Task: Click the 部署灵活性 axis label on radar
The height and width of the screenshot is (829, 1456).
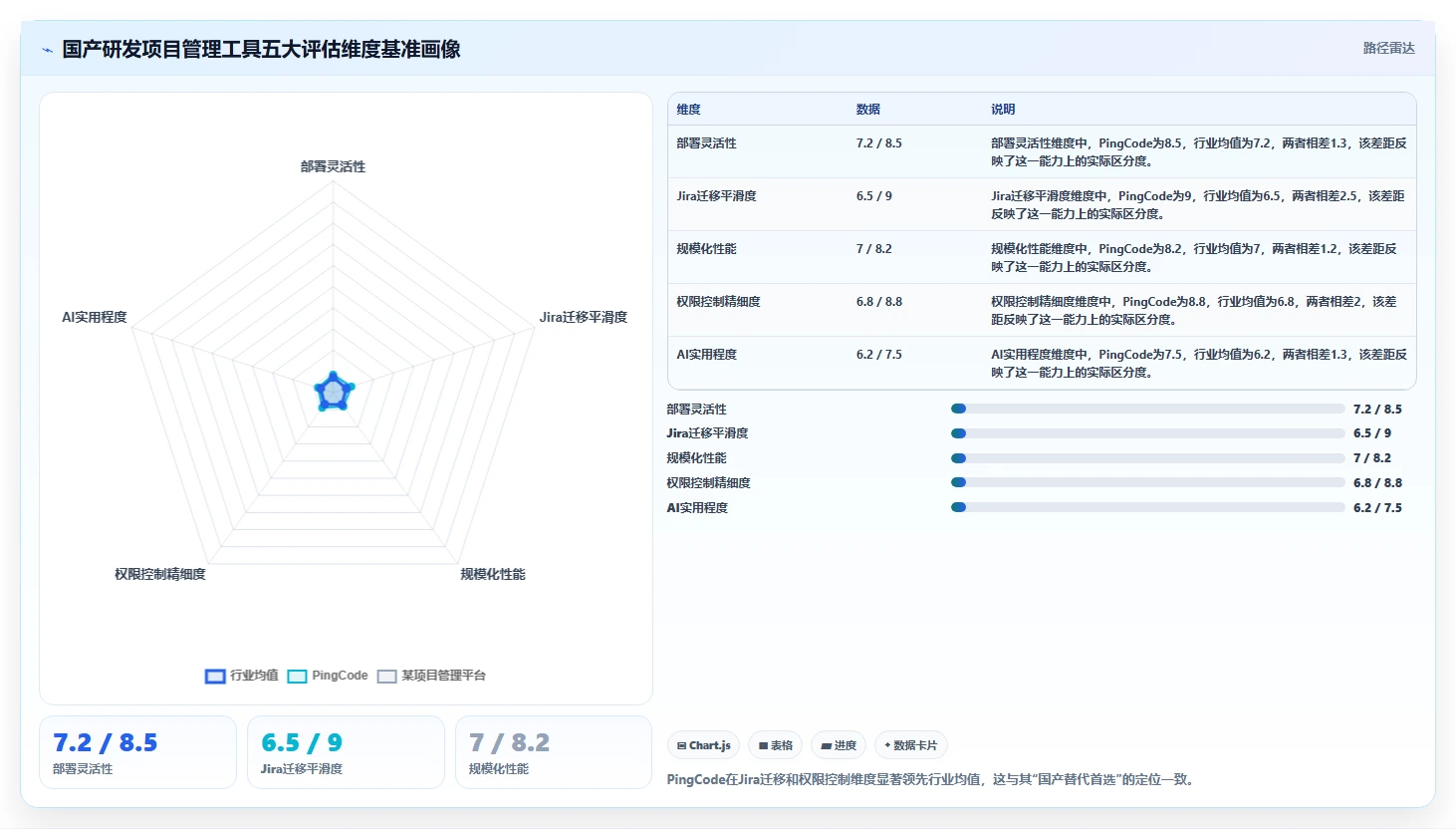Action: coord(334,166)
